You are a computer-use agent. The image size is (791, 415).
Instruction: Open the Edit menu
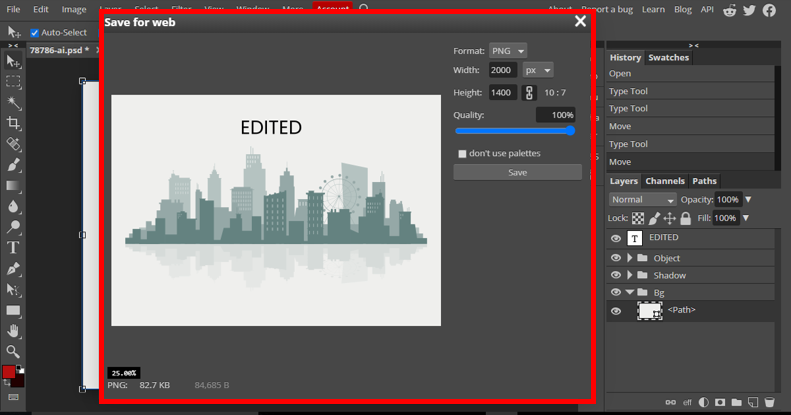[40, 10]
